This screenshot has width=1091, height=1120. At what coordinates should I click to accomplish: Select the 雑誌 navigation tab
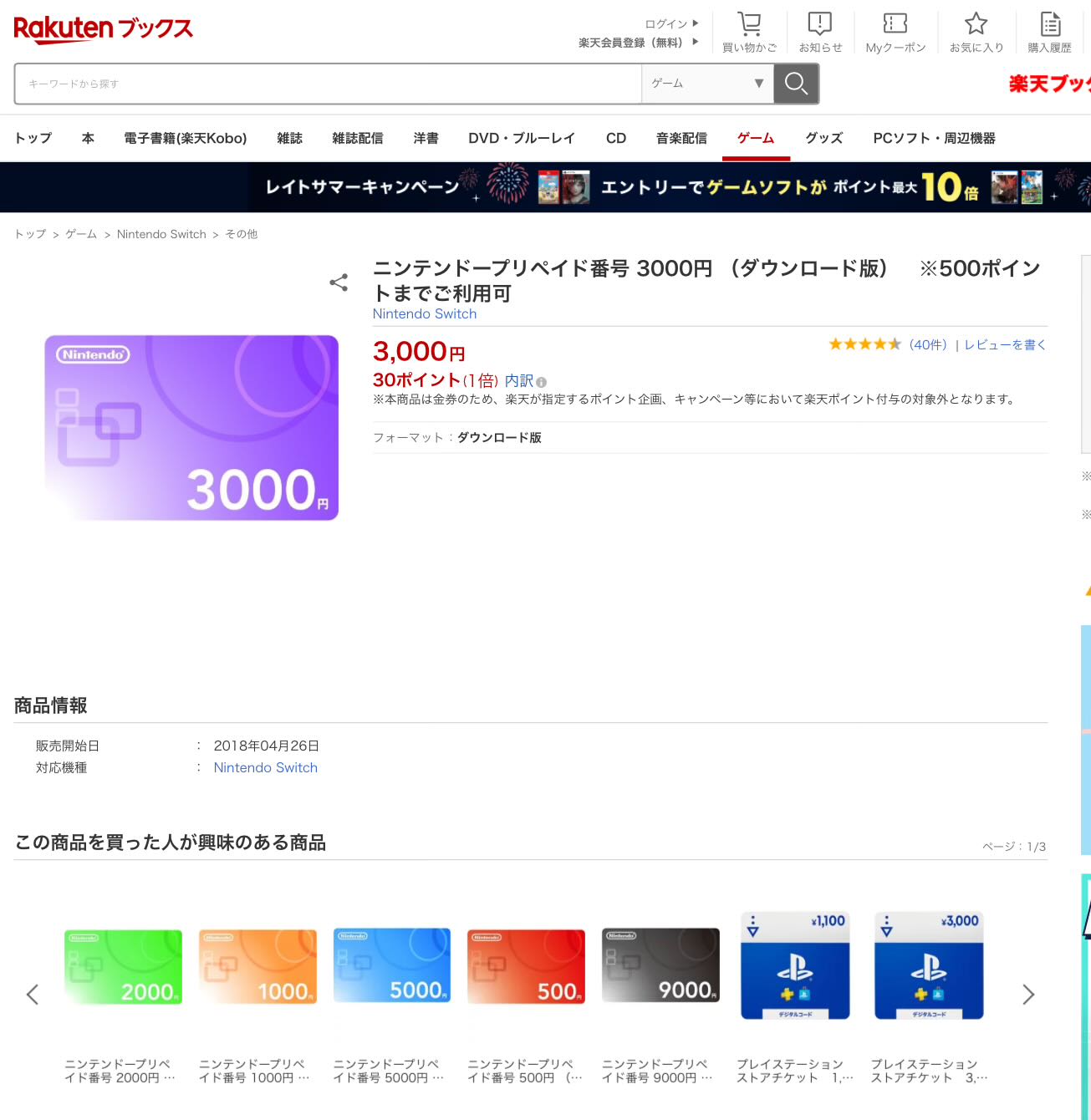290,138
